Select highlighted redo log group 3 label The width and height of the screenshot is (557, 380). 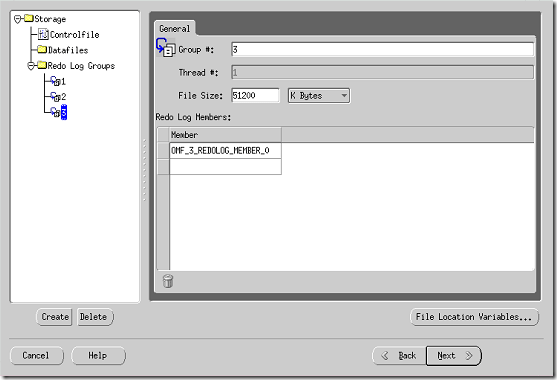click(x=64, y=113)
